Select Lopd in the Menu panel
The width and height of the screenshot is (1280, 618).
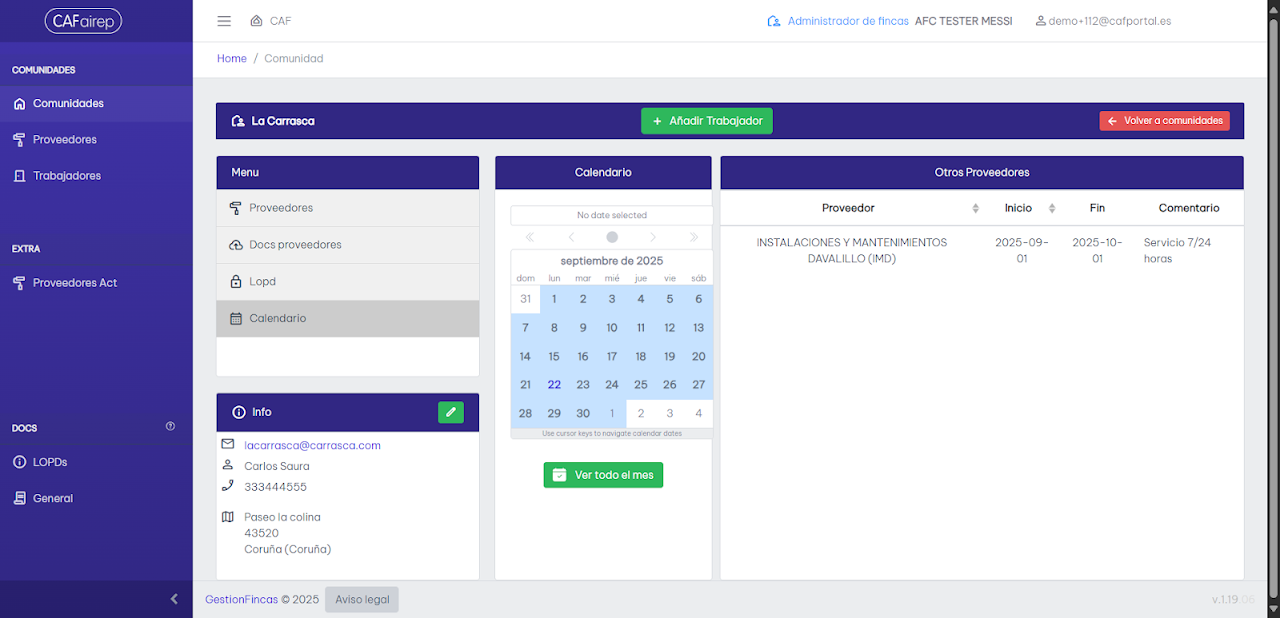(x=348, y=282)
